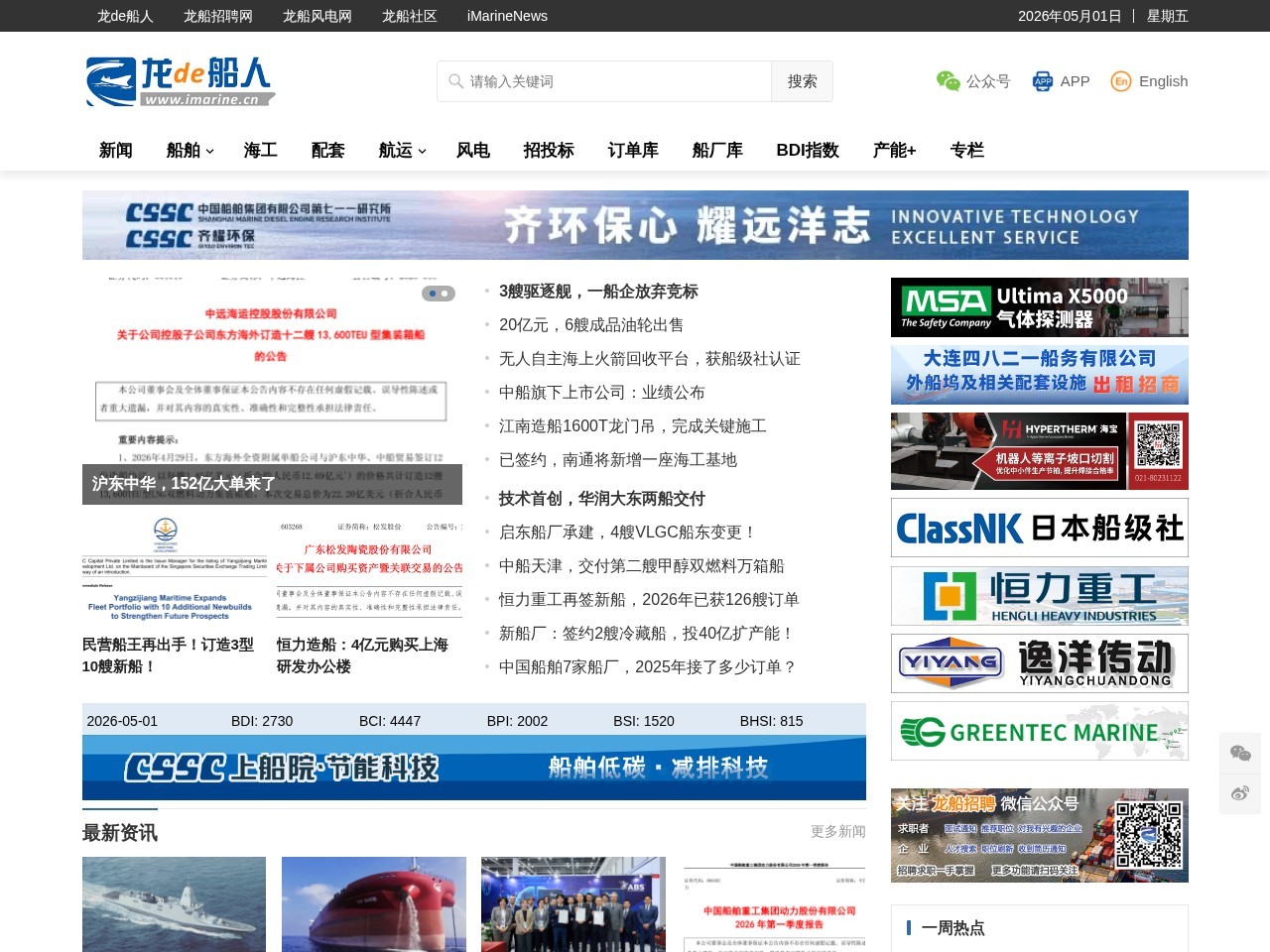
Task: Open the 海工 menu
Action: (261, 151)
